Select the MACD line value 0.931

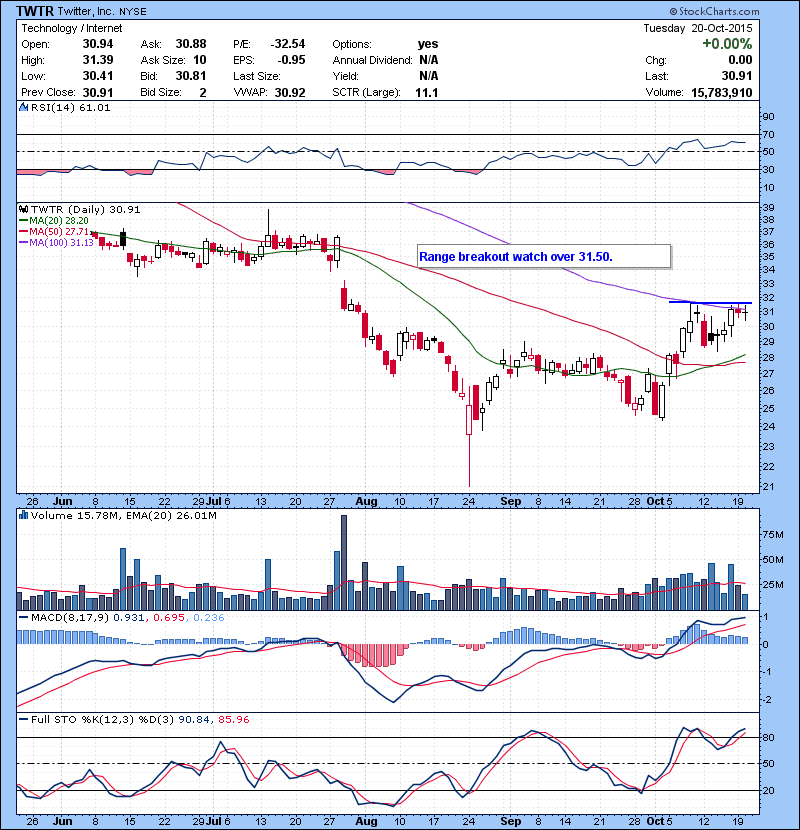[129, 617]
